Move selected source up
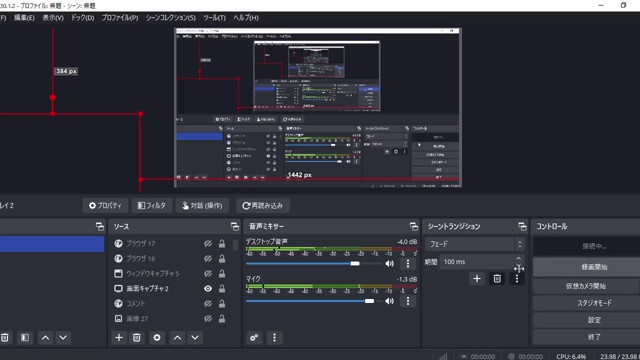The width and height of the screenshot is (640, 360). (x=177, y=338)
